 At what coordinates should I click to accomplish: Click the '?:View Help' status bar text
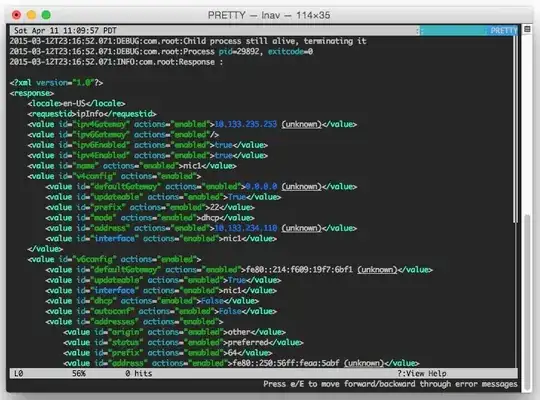422,373
